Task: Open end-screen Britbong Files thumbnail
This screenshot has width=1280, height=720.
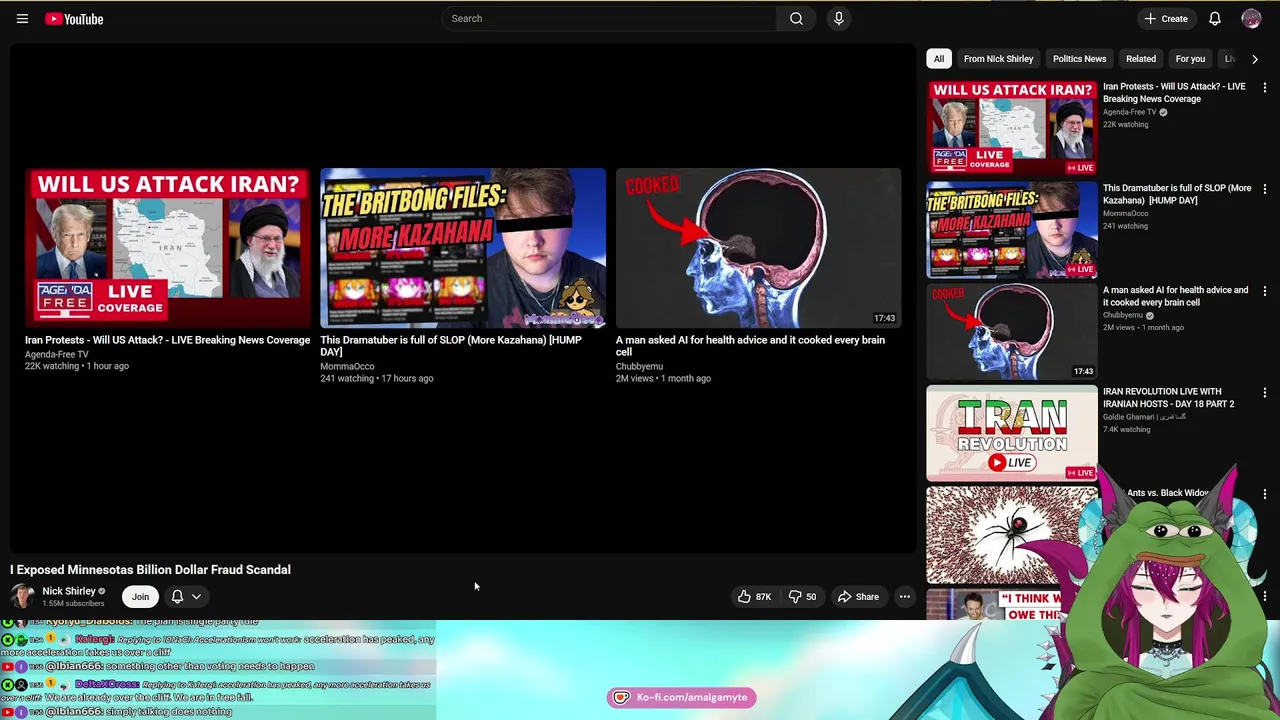Action: click(463, 248)
